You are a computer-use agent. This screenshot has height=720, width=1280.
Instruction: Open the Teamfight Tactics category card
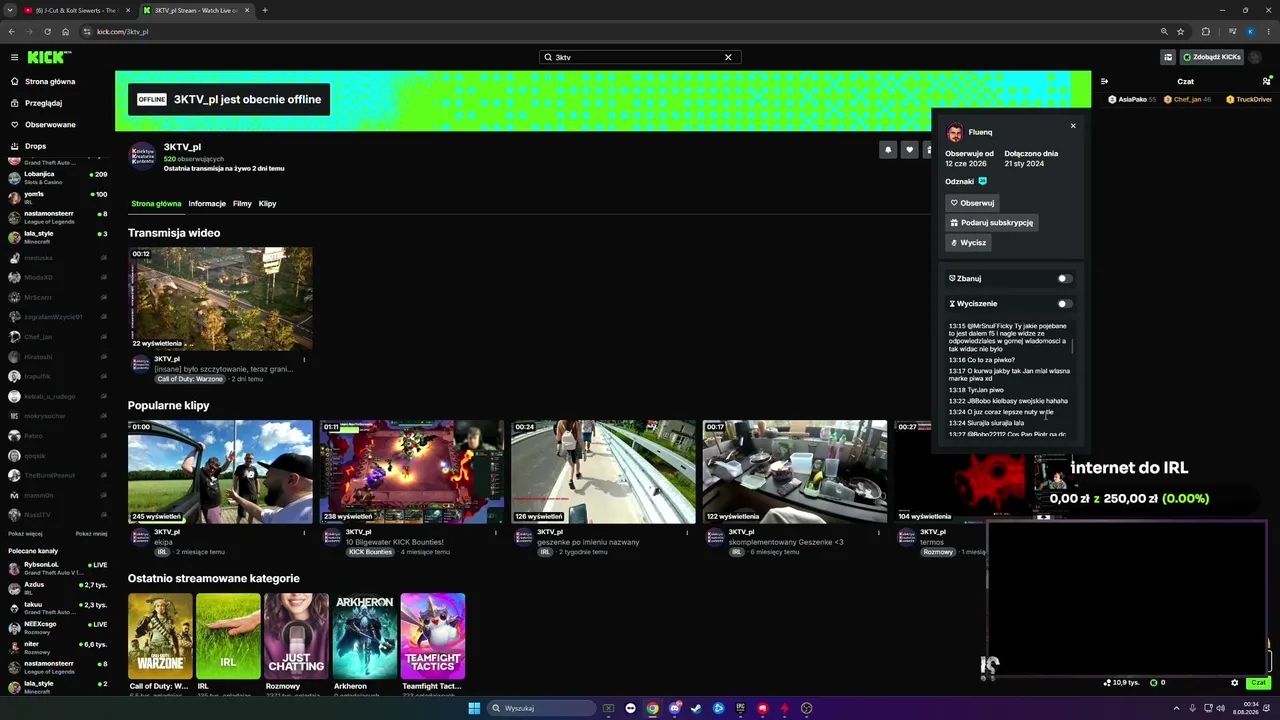pos(433,636)
